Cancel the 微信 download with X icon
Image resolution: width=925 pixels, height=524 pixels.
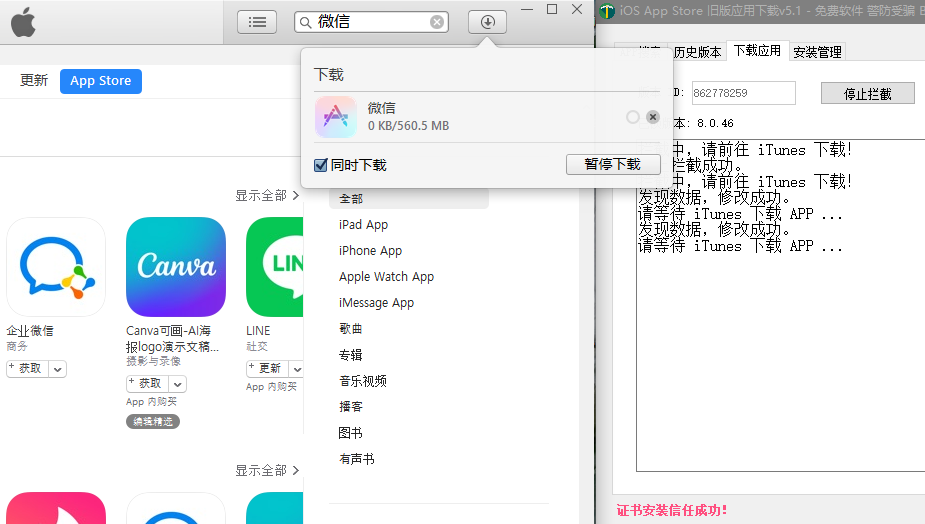coord(653,117)
